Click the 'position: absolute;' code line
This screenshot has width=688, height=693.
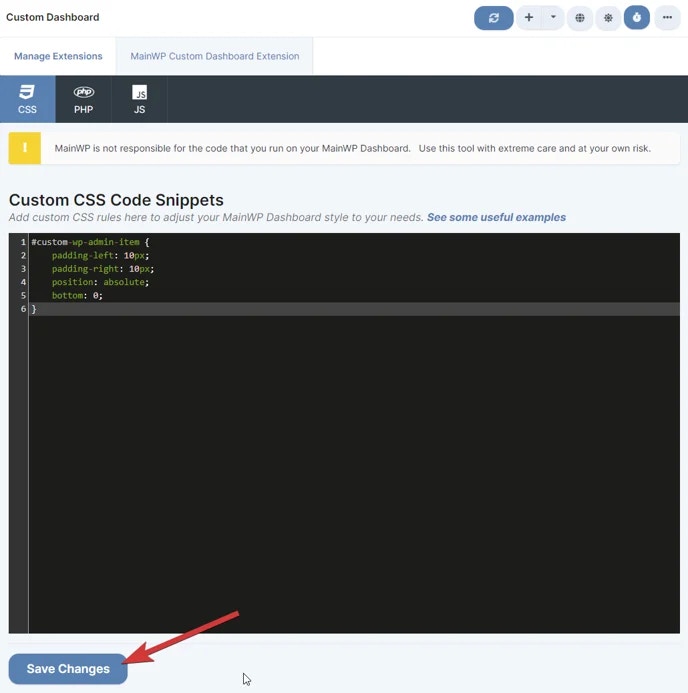(x=100, y=282)
